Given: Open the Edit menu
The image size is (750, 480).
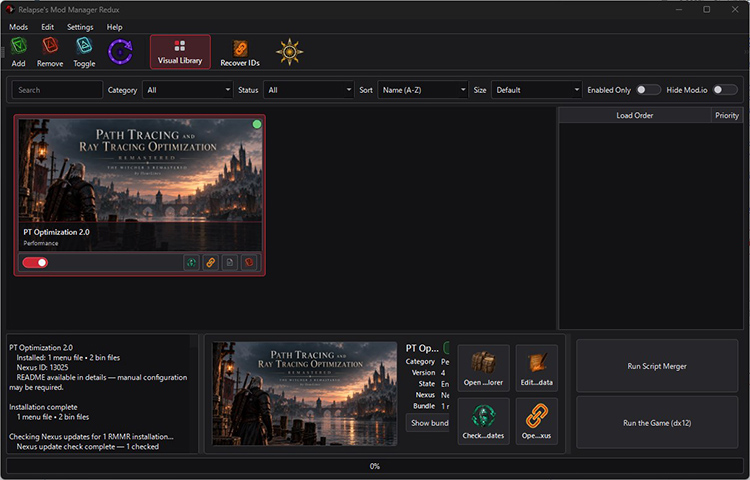Looking at the screenshot, I should (x=47, y=27).
